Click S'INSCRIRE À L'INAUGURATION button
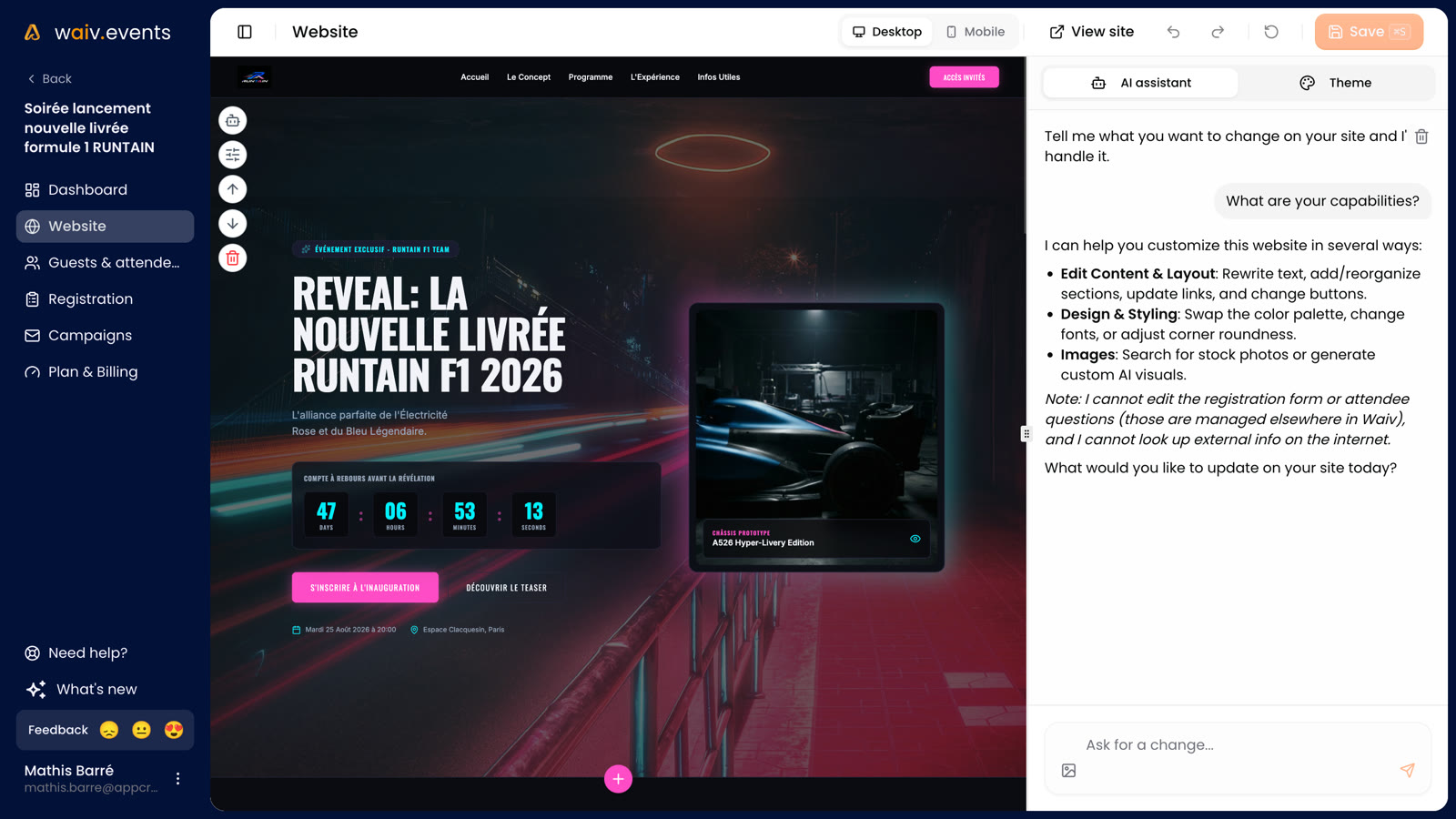This screenshot has width=1456, height=819. (365, 588)
